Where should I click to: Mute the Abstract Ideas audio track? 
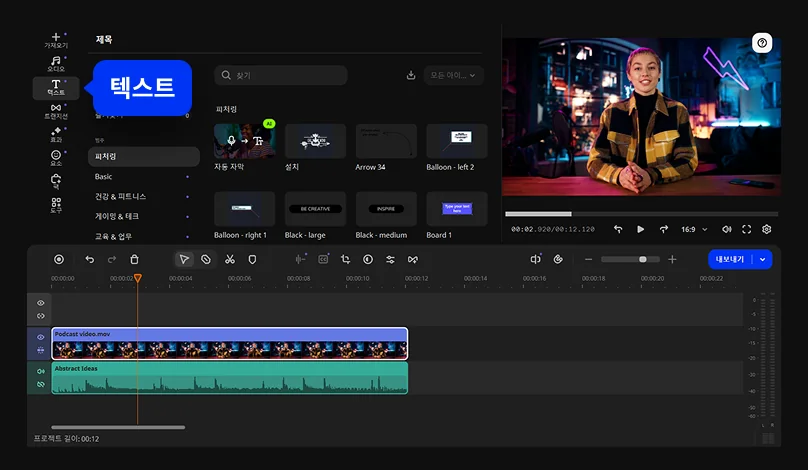[x=41, y=371]
